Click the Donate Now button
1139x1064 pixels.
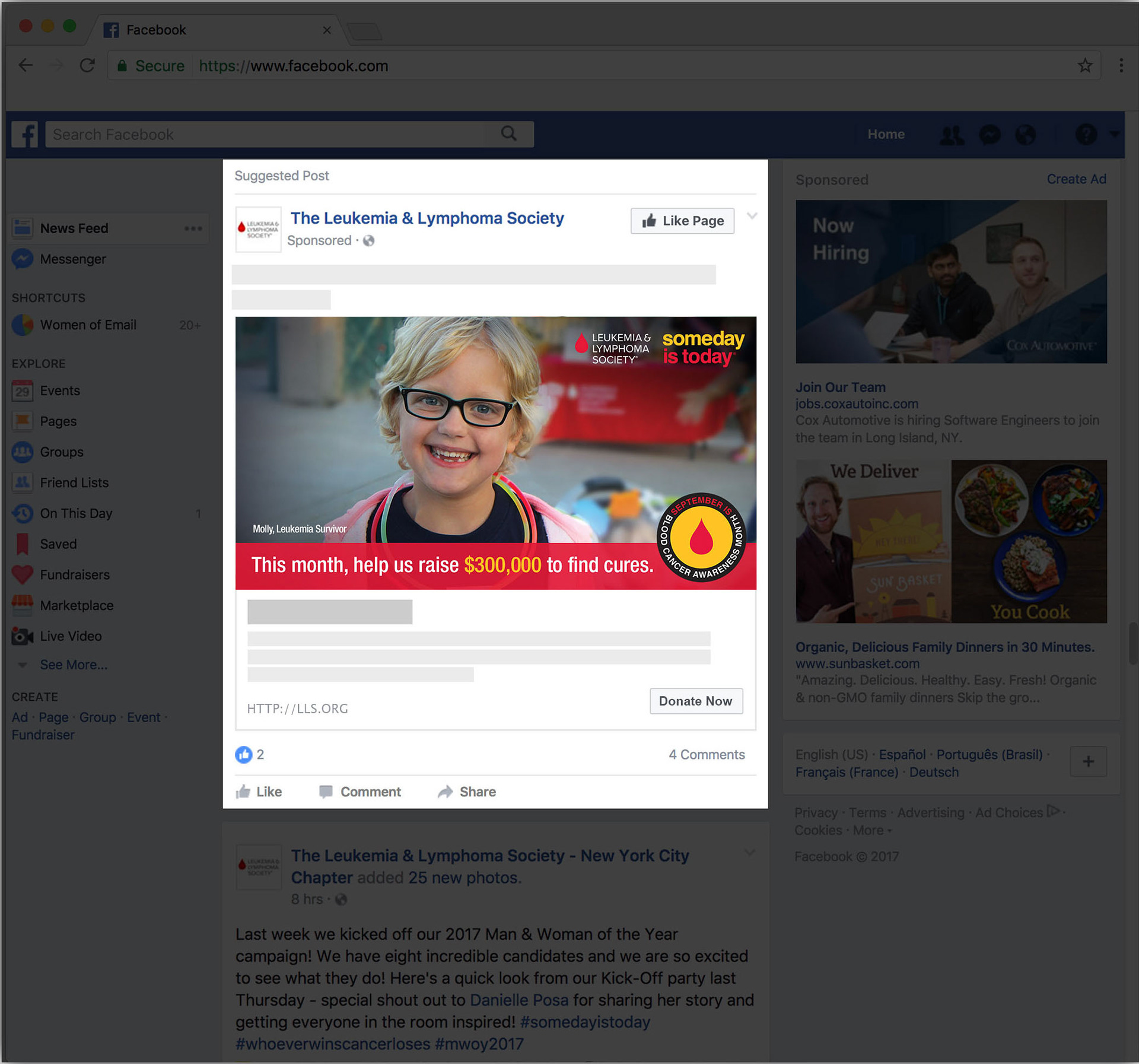(695, 701)
